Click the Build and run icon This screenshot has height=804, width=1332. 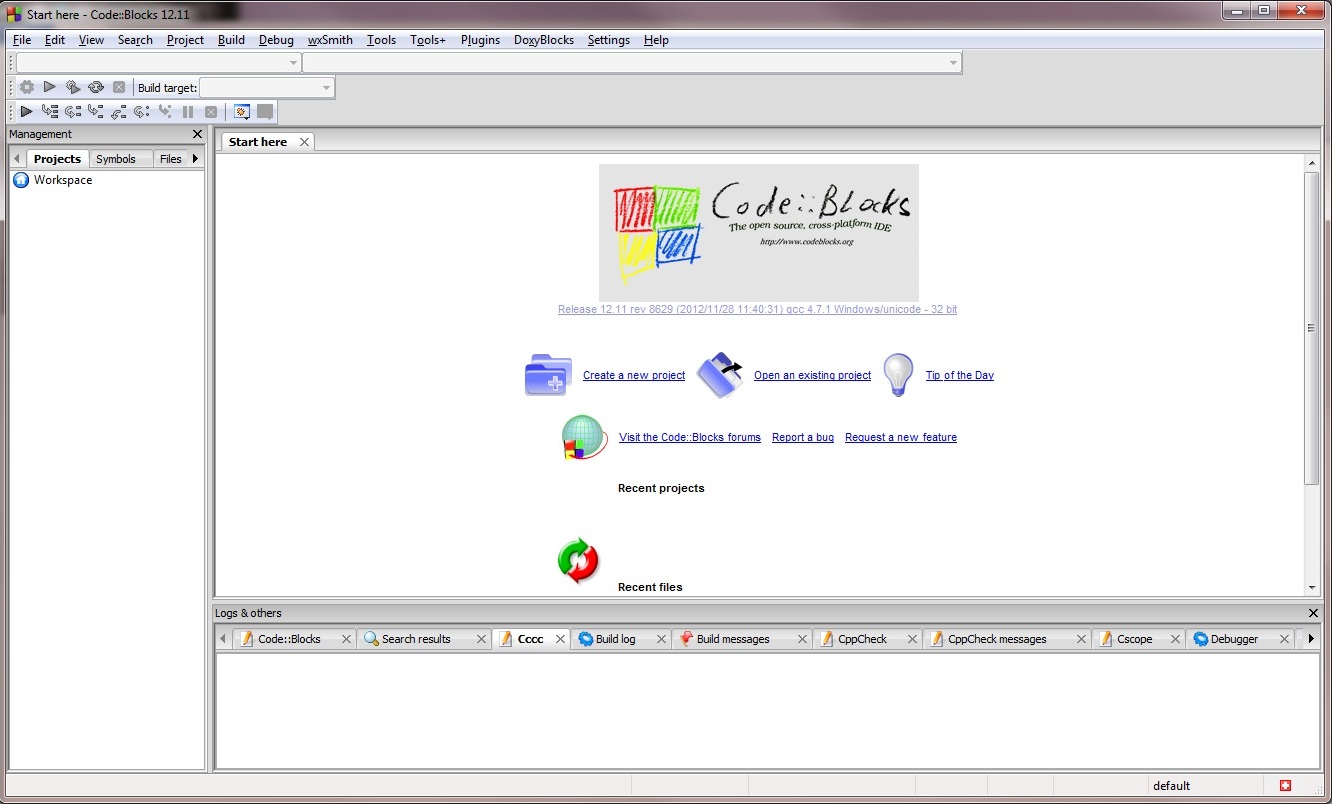pyautogui.click(x=73, y=88)
